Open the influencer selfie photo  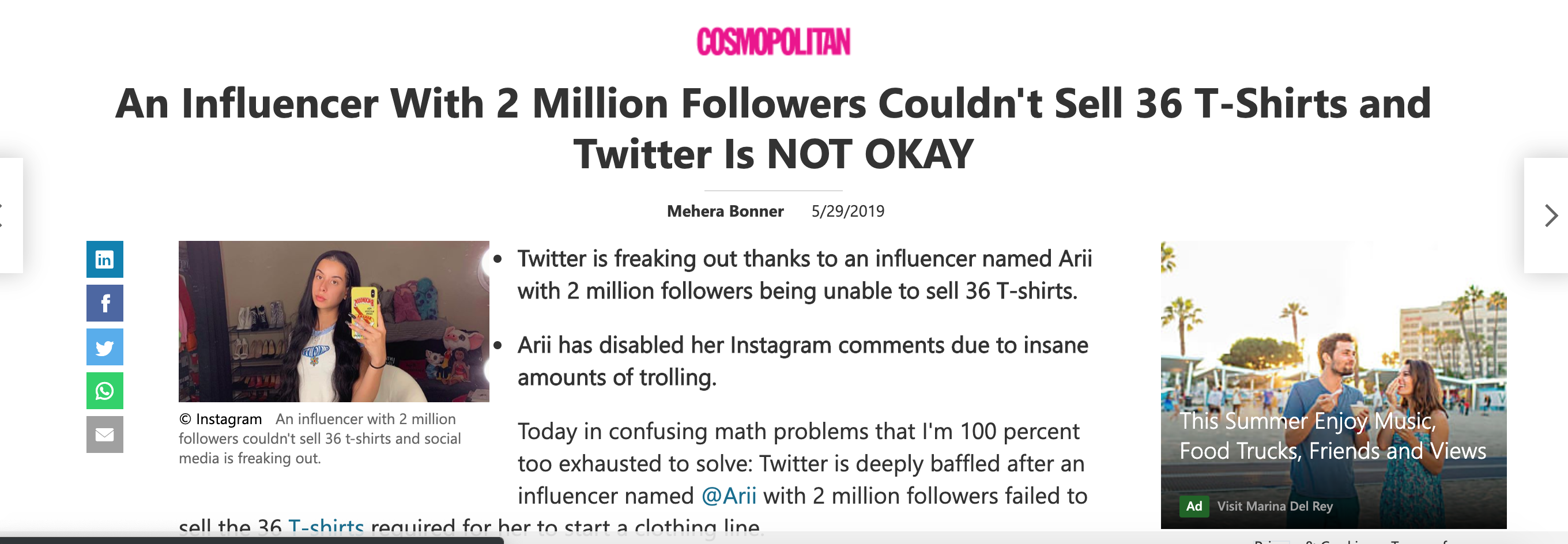pos(334,322)
